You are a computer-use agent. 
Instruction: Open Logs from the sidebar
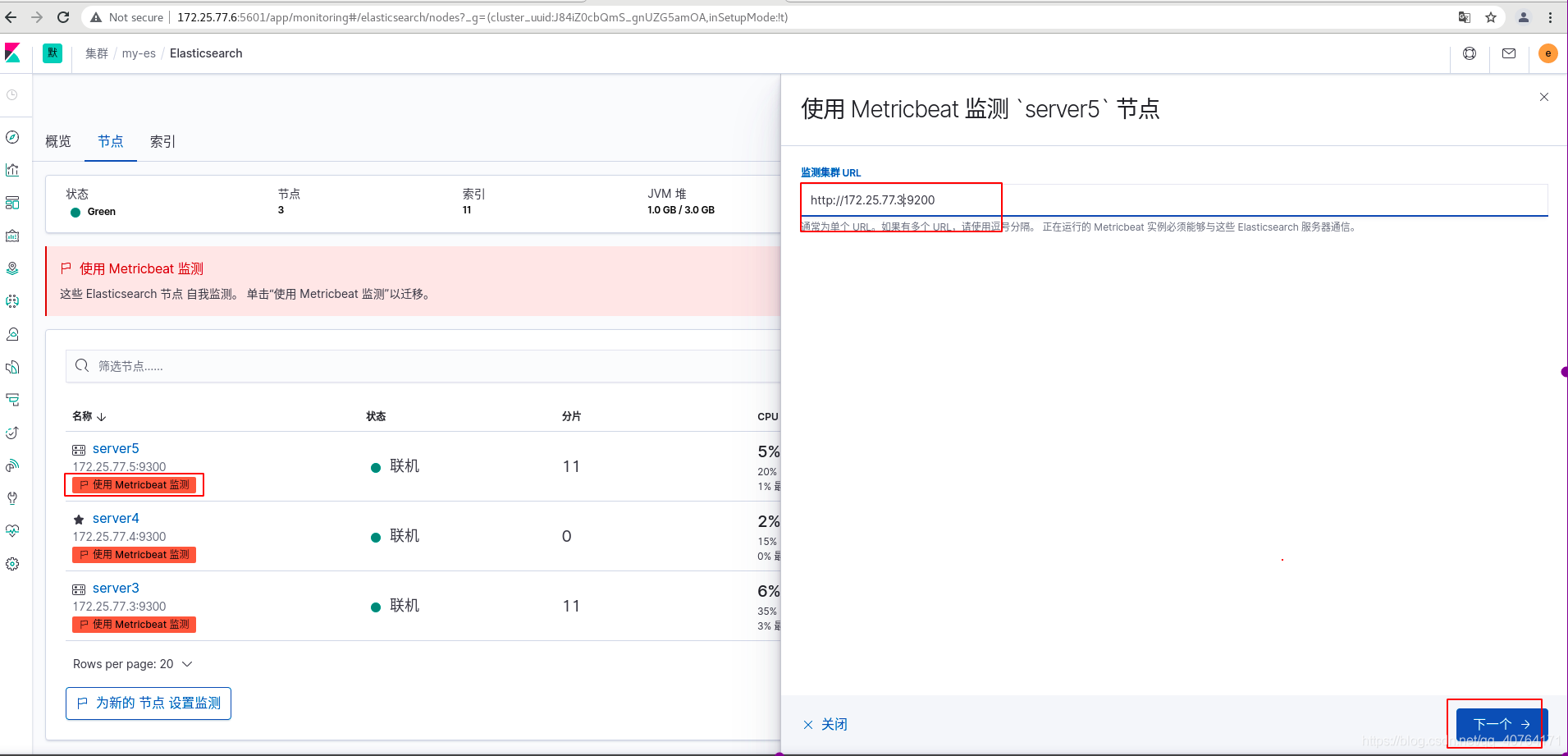coord(12,367)
